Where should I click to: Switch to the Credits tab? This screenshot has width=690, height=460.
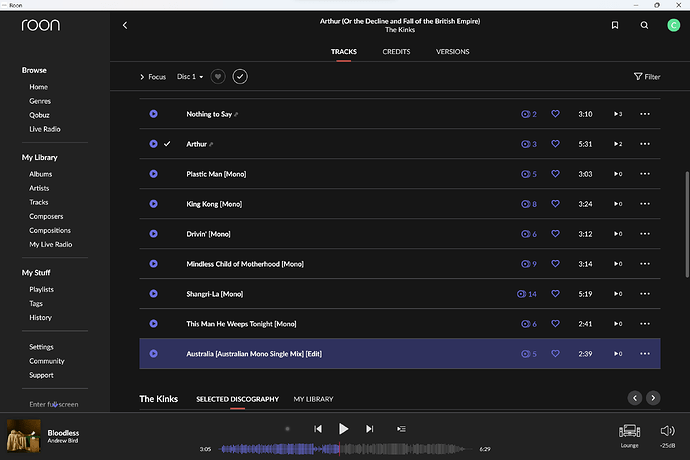(x=396, y=52)
